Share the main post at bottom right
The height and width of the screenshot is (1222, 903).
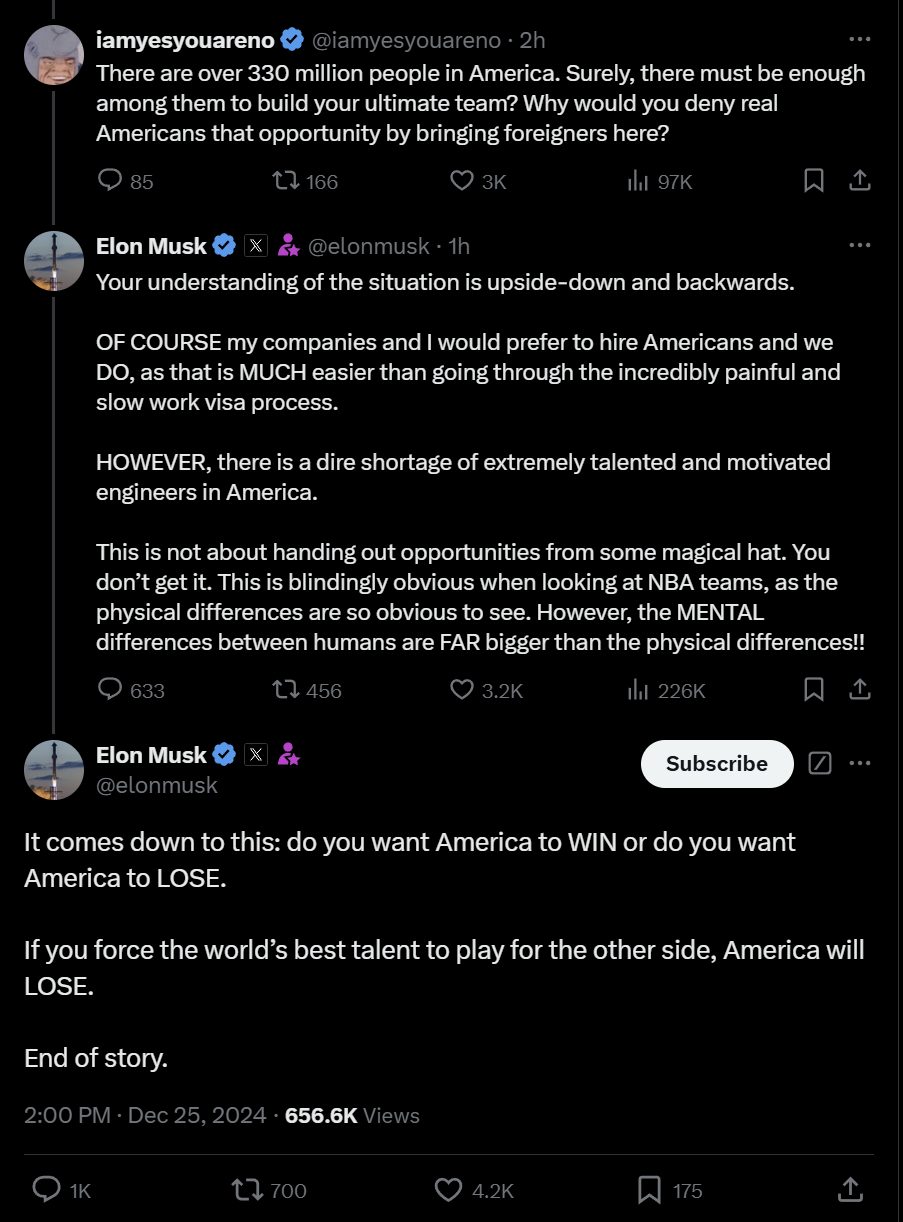[x=849, y=1189]
